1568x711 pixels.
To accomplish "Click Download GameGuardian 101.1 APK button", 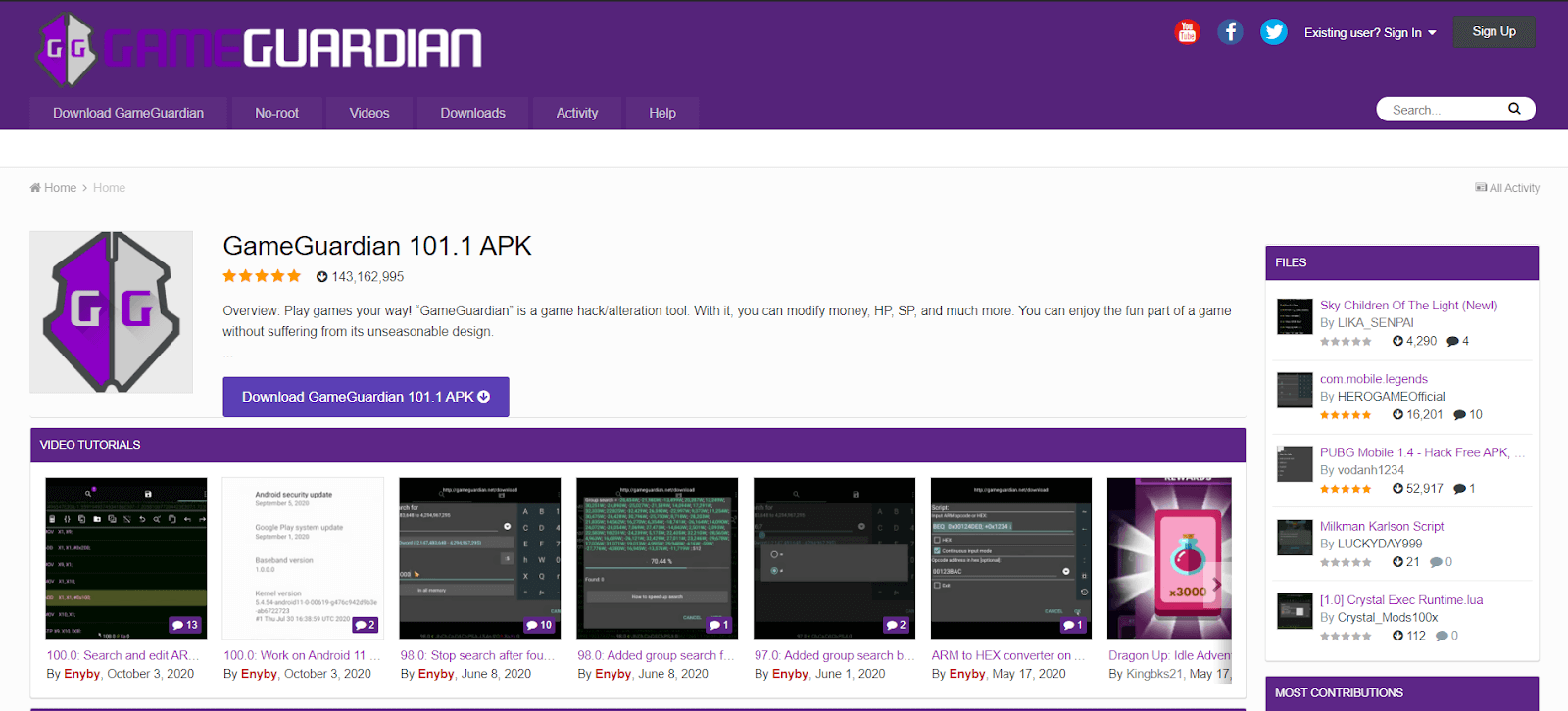I will click(366, 397).
